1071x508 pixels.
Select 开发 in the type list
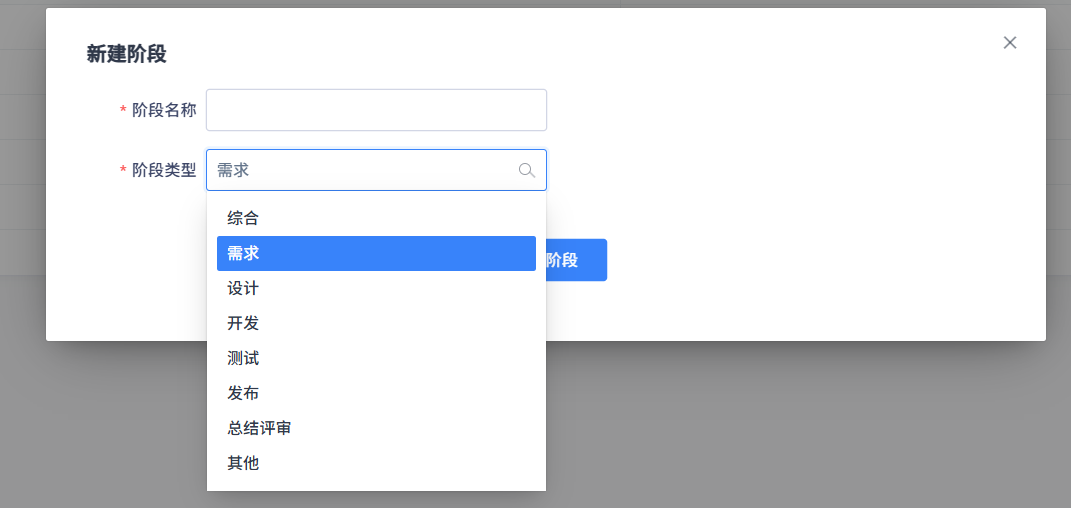click(x=243, y=323)
